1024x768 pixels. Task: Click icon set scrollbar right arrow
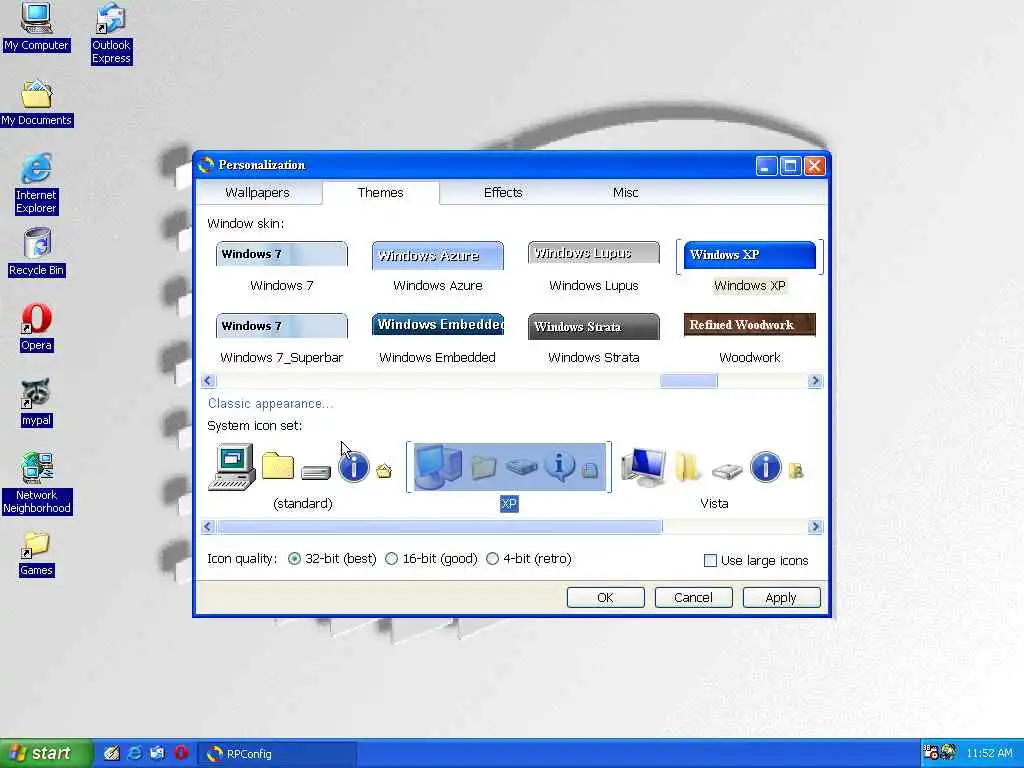815,526
